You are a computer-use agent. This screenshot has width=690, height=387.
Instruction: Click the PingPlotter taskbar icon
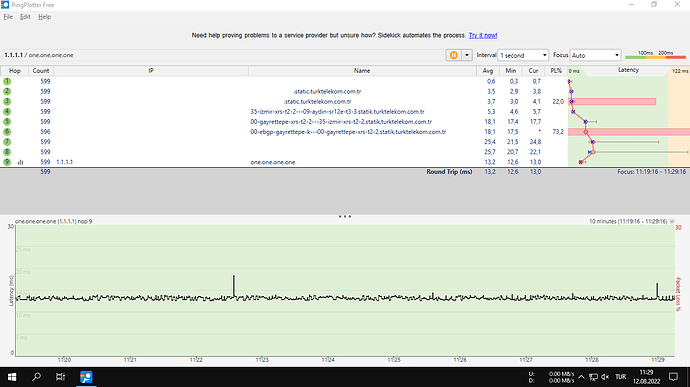86,377
